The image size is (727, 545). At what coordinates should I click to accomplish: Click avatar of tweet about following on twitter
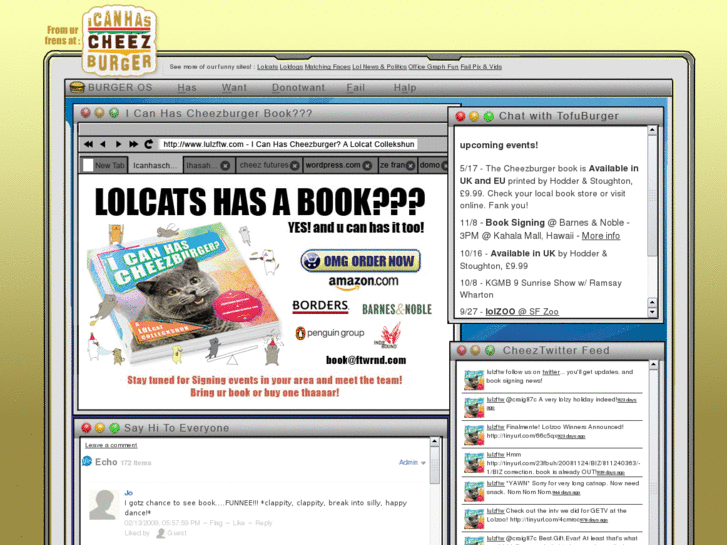(x=474, y=380)
